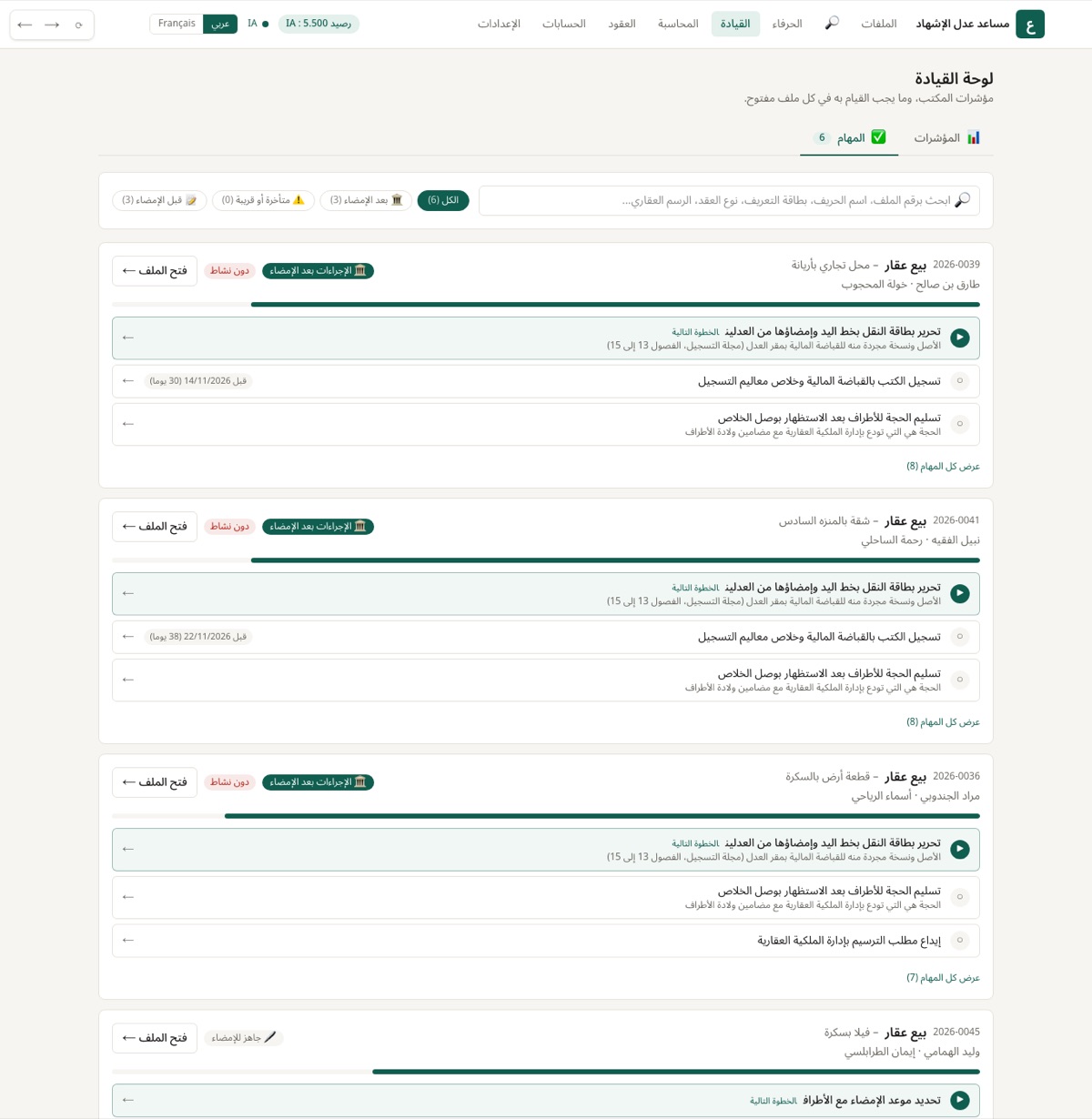Expand عرض كل المهام (8) for file 2026-0039
Screen dimensions: 1092x1119
pos(943,467)
